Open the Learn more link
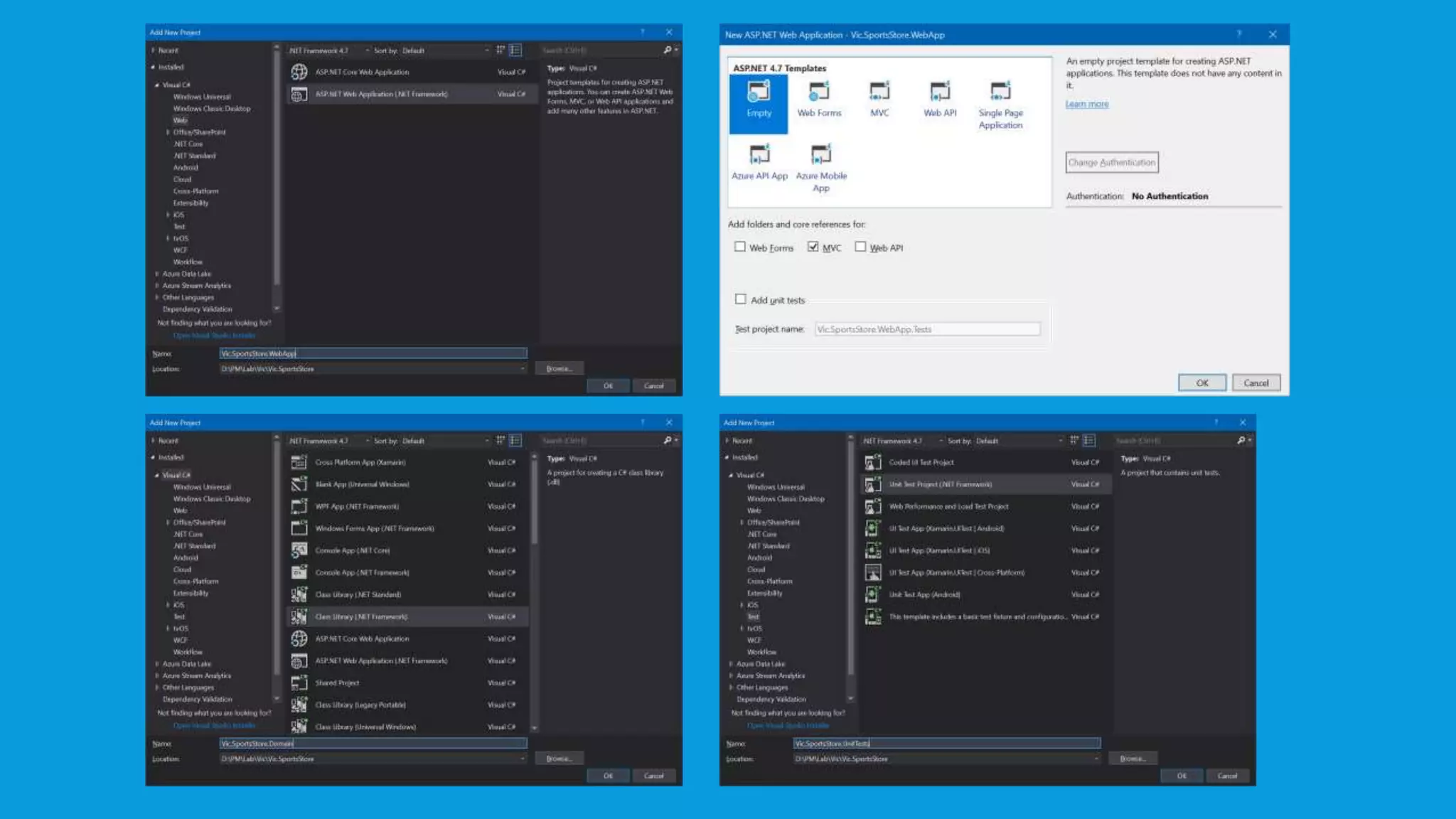Viewport: 1456px width, 819px height. [x=1086, y=105]
